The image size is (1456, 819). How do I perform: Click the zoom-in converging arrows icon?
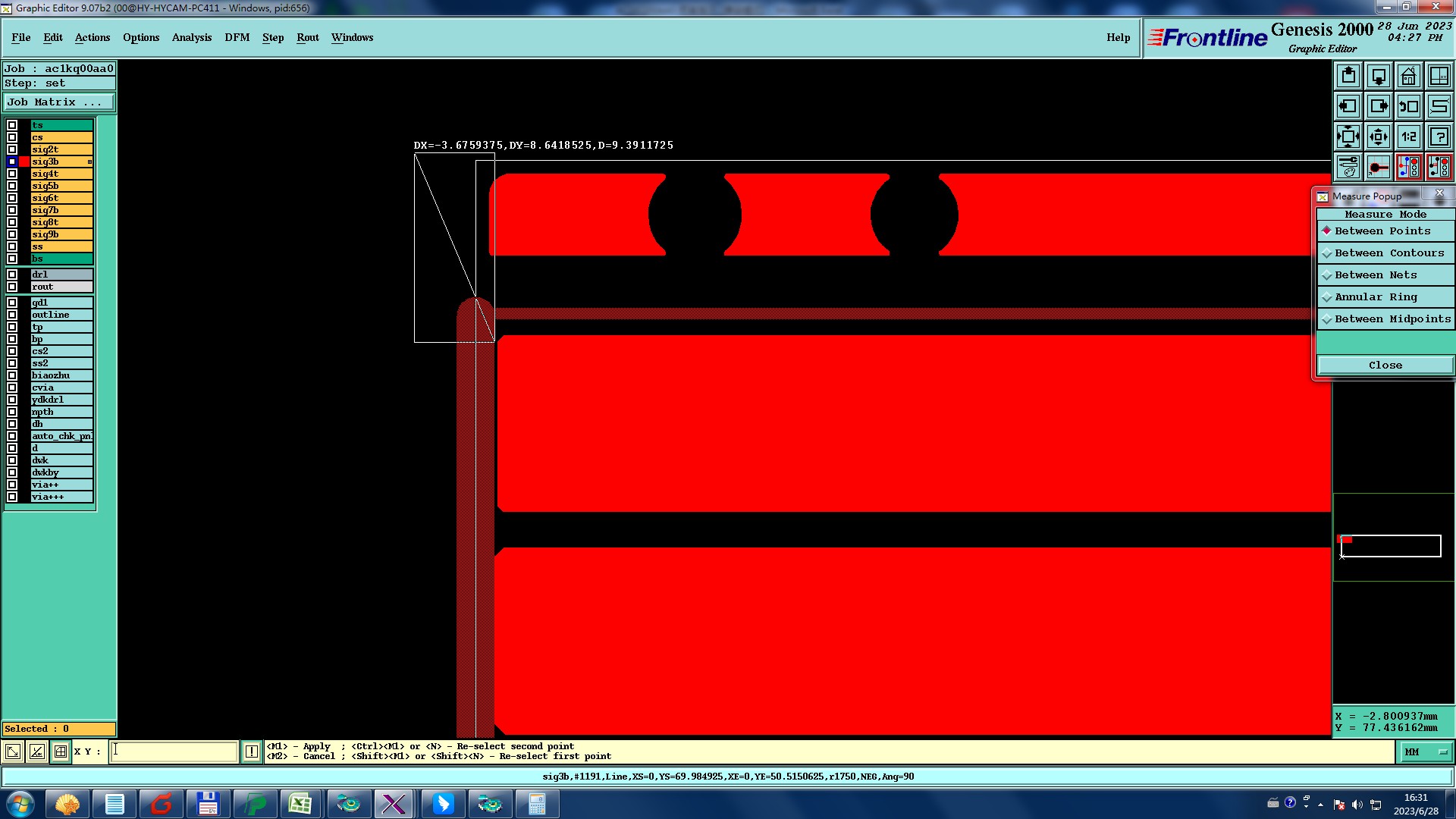[1379, 136]
